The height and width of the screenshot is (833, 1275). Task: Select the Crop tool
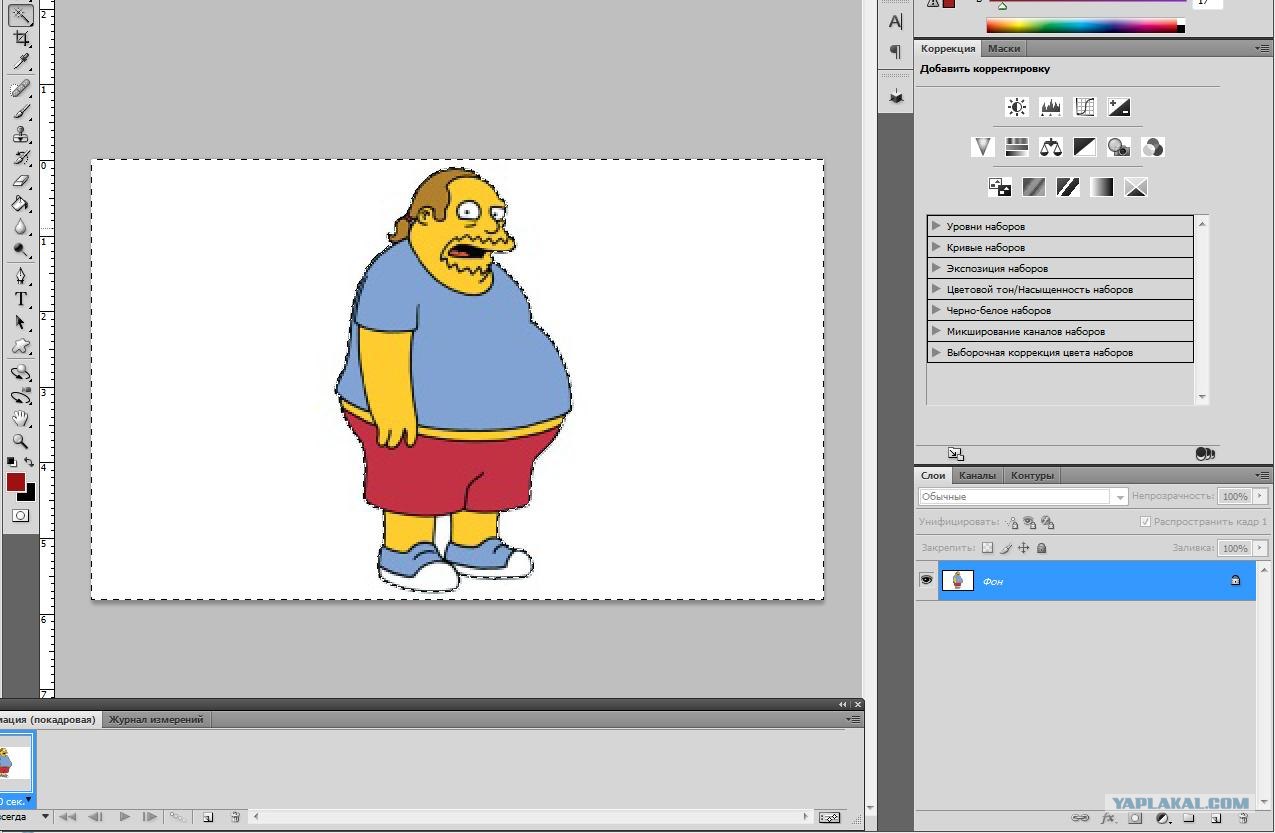21,39
